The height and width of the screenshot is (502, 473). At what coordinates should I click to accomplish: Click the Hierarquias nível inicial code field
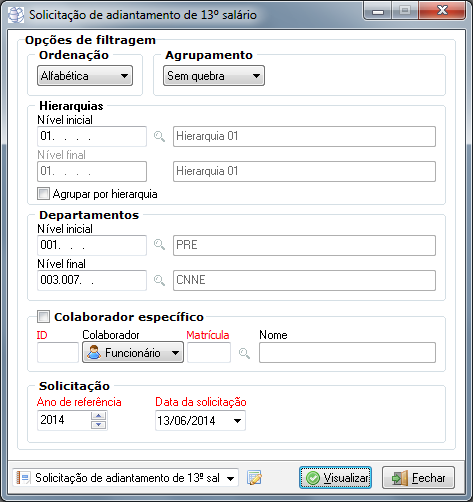92,136
